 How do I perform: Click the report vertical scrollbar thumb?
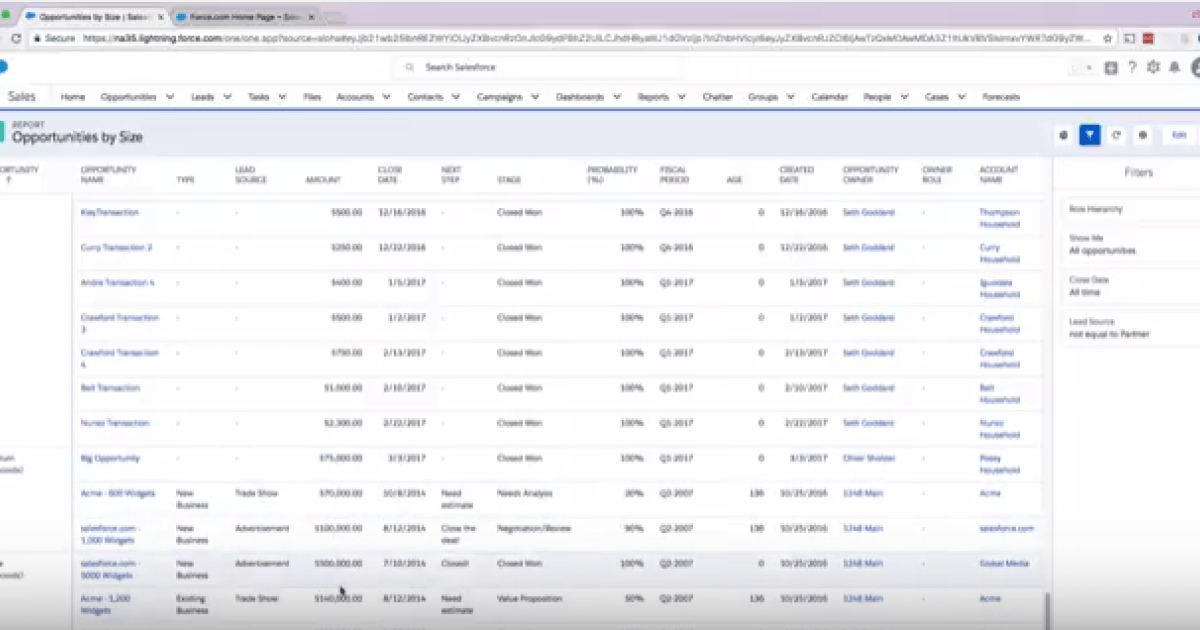pyautogui.click(x=1048, y=609)
